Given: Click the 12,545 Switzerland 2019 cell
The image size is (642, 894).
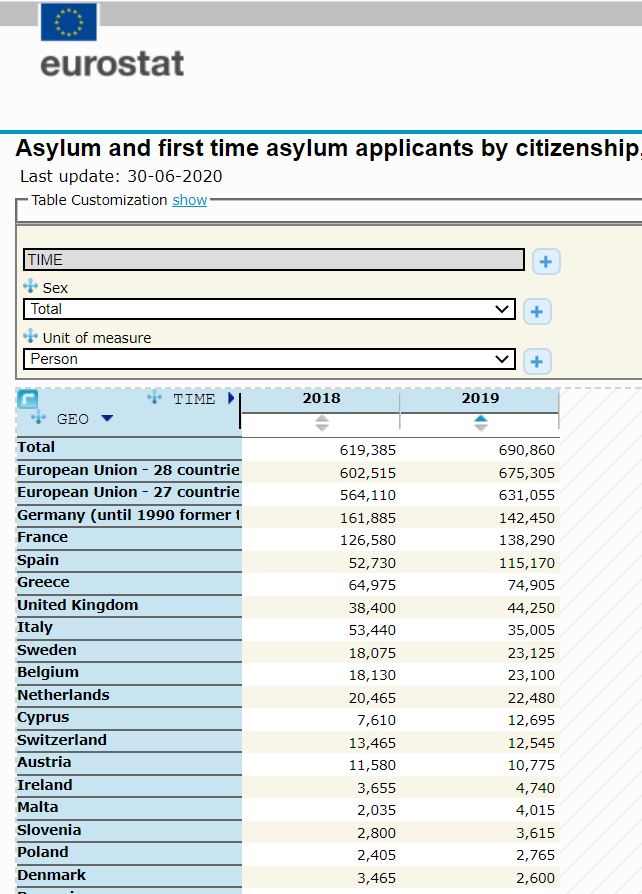Looking at the screenshot, I should [x=480, y=743].
